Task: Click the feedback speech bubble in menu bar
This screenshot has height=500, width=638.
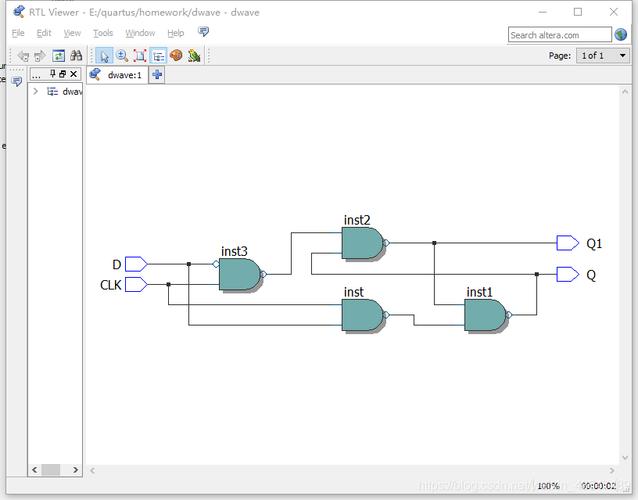Action: (x=203, y=31)
